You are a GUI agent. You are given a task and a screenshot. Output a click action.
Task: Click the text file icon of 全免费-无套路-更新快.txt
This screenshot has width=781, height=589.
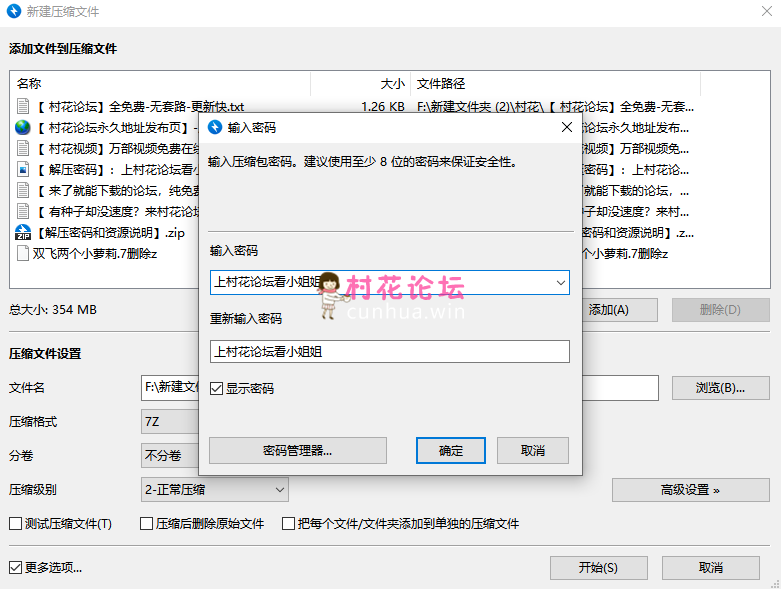[23, 106]
